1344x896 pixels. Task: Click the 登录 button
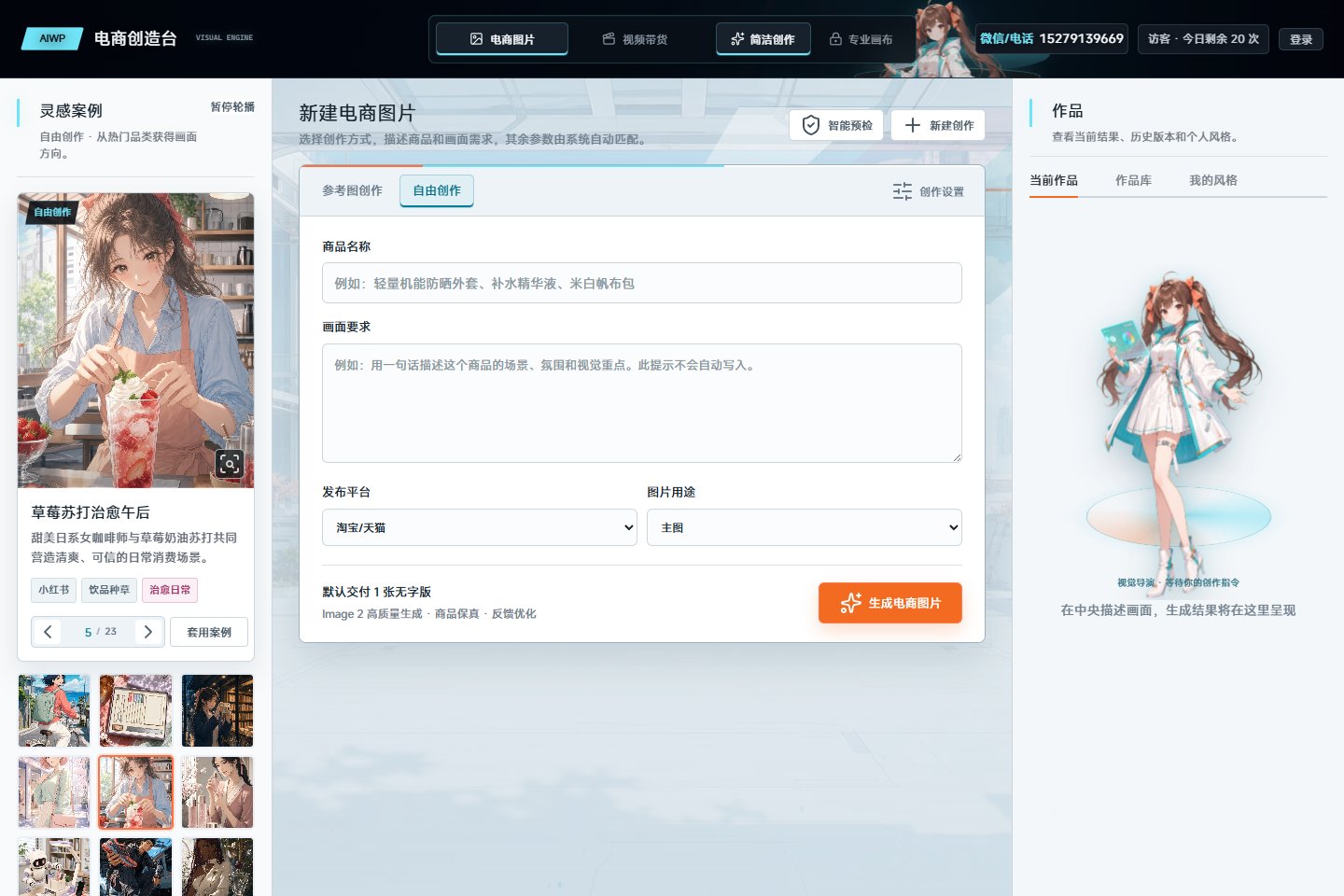(1301, 39)
